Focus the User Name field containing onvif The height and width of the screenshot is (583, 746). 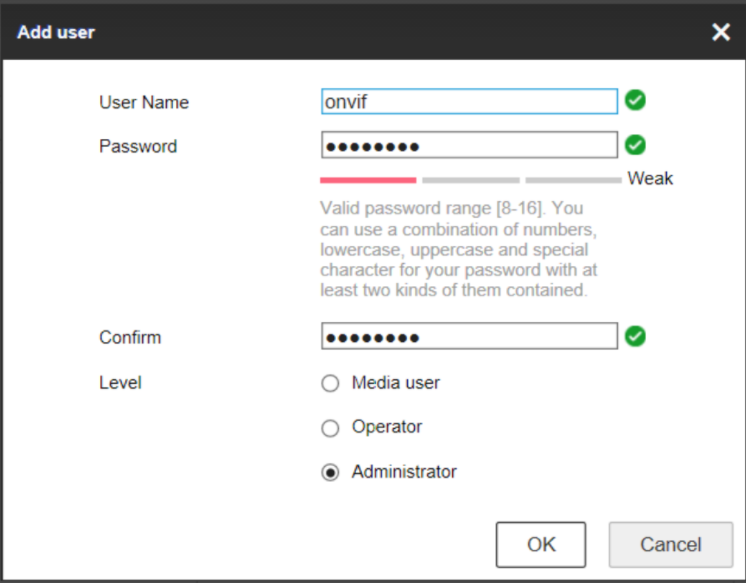click(x=468, y=102)
